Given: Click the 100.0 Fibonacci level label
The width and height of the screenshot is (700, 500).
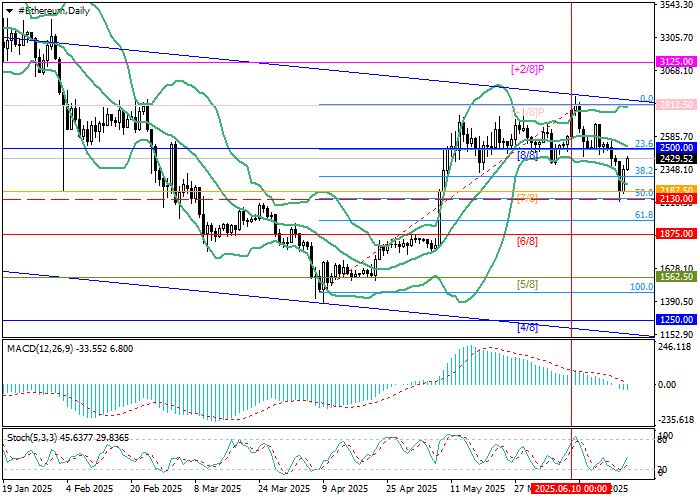Looking at the screenshot, I should tap(641, 286).
